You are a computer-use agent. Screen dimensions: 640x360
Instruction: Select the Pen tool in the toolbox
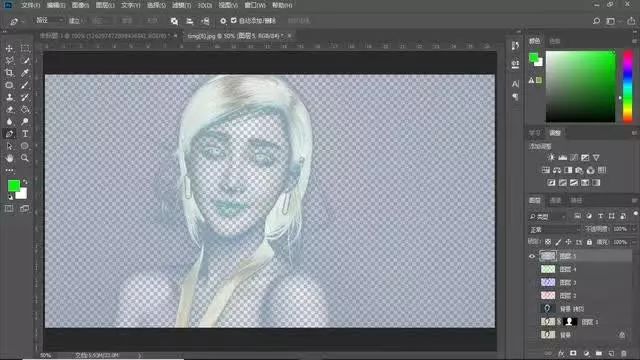pyautogui.click(x=9, y=133)
